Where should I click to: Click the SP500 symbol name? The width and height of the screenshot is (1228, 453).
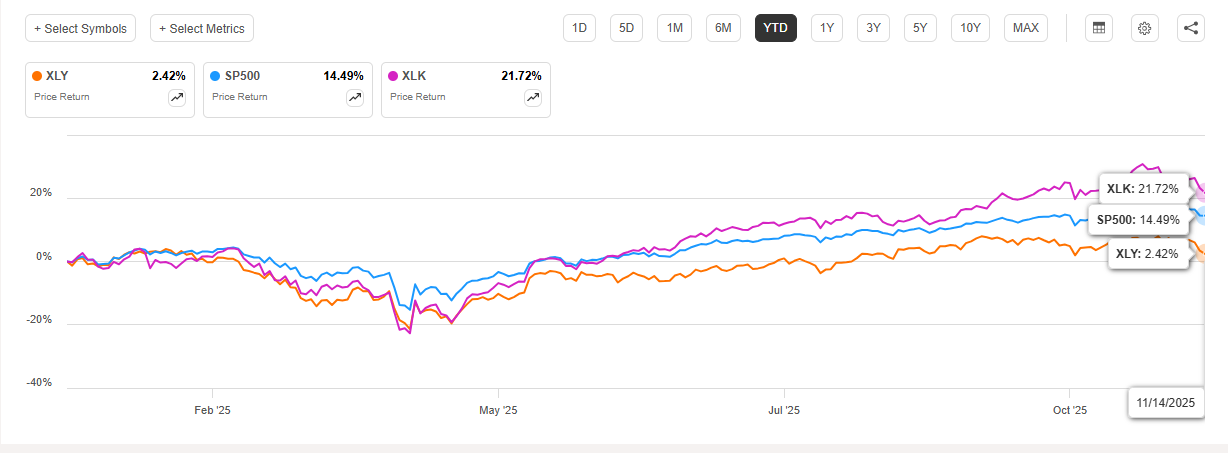(243, 76)
